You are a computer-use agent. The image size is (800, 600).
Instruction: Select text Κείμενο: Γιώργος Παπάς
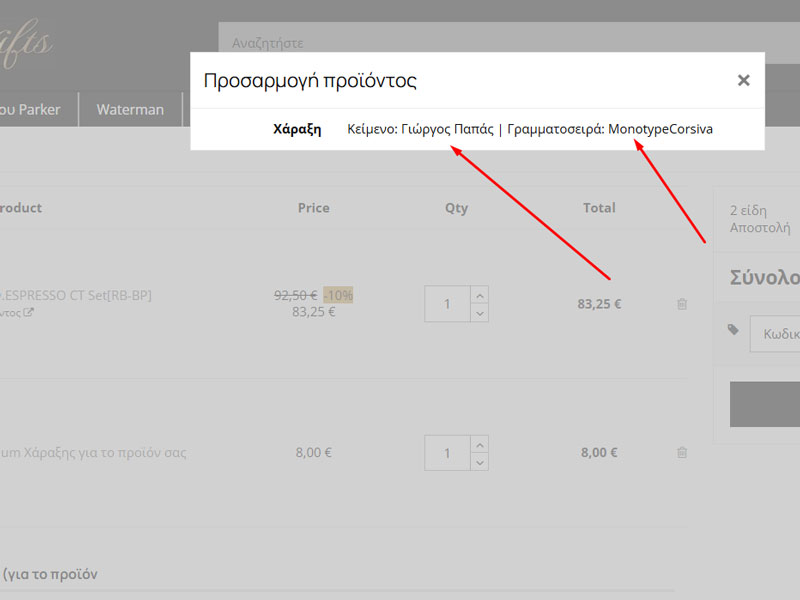coord(420,129)
